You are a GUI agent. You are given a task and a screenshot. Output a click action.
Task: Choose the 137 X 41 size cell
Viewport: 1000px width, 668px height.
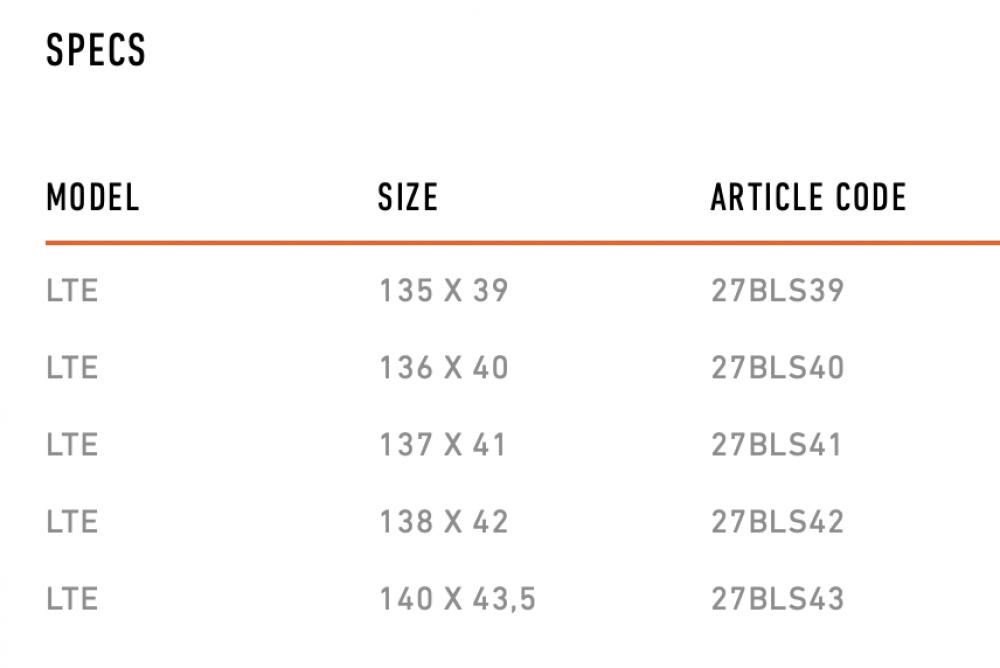(443, 445)
